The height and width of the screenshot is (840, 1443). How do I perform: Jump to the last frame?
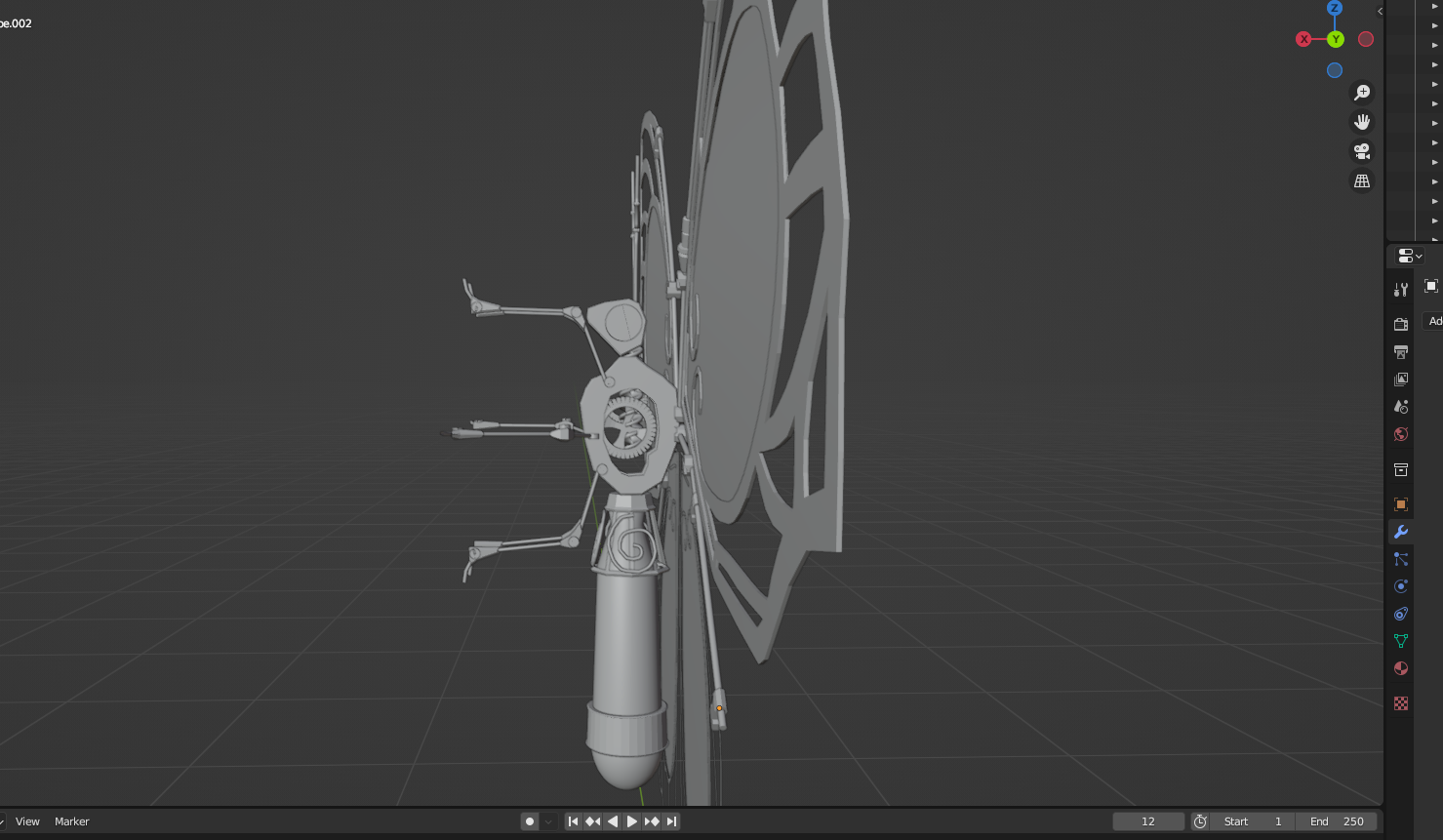(671, 821)
